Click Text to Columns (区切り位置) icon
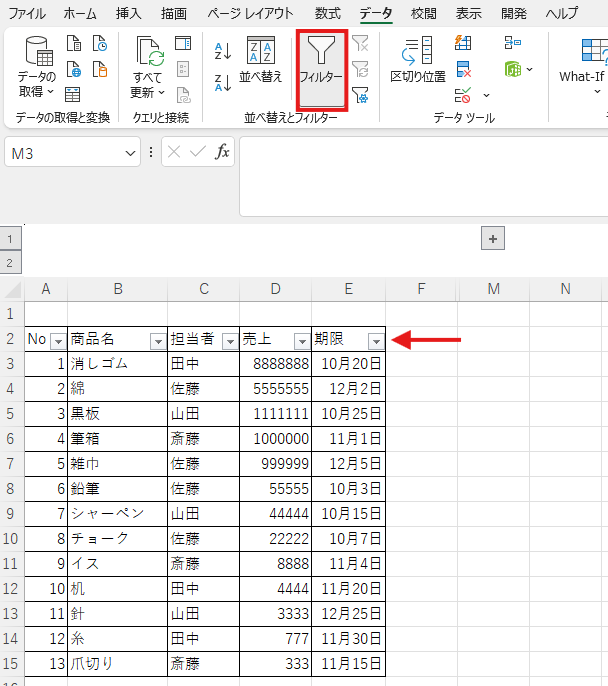608x686 pixels. tap(417, 51)
